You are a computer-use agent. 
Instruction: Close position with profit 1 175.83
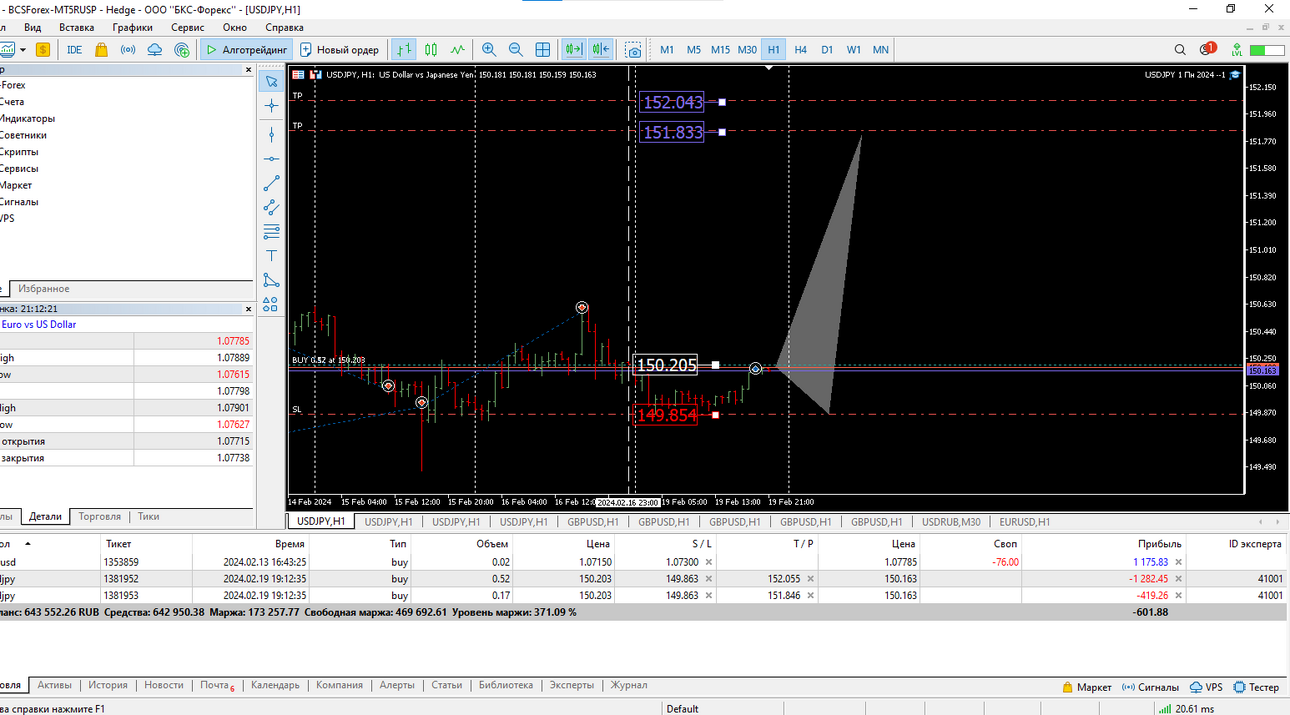click(x=1178, y=562)
